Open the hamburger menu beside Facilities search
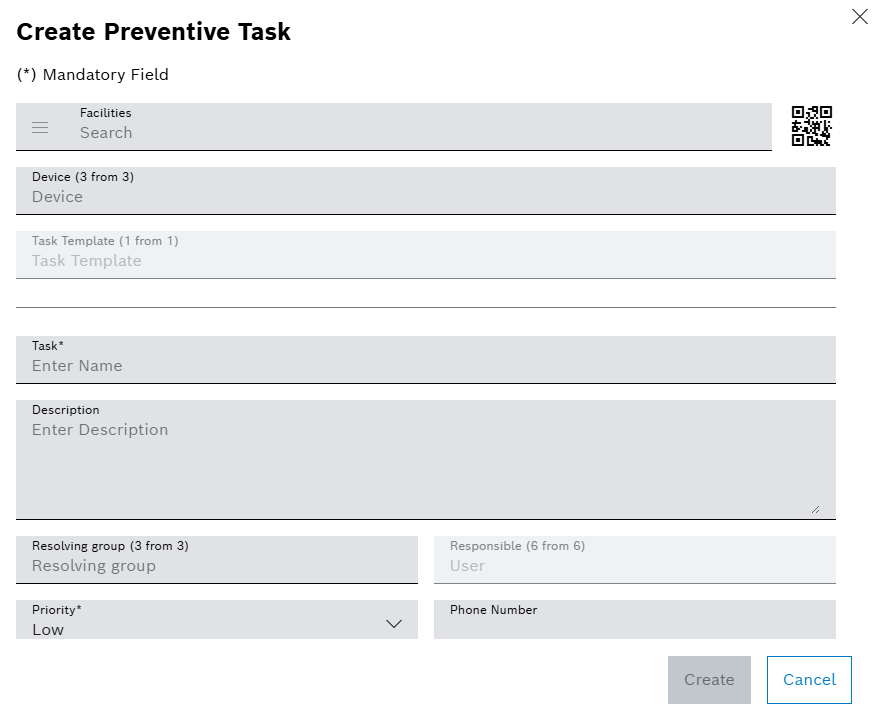Screen dimensions: 872x713 pyautogui.click(x=40, y=127)
